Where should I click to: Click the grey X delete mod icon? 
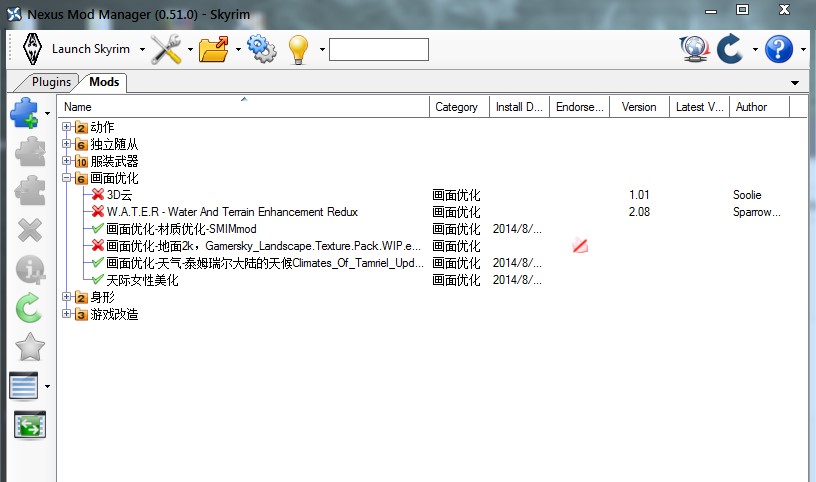[x=30, y=230]
